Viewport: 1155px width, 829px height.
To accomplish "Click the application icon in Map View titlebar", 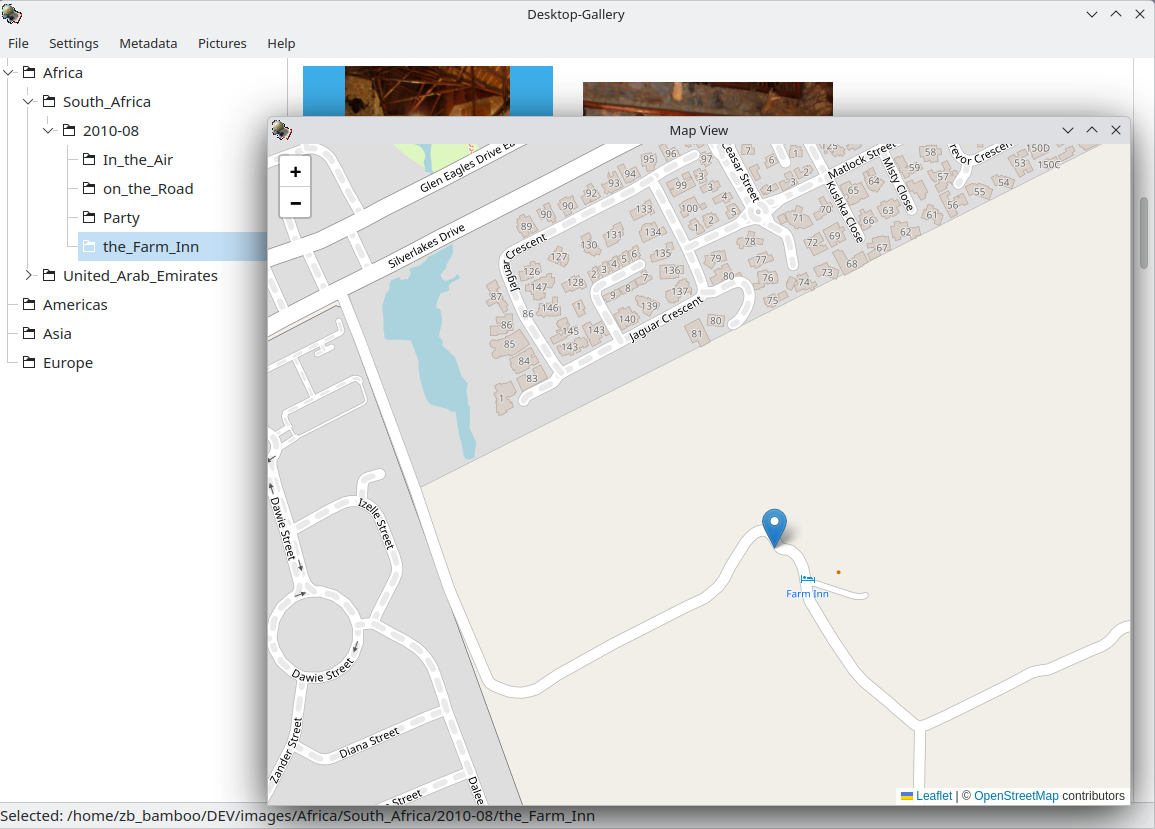I will tap(280, 130).
